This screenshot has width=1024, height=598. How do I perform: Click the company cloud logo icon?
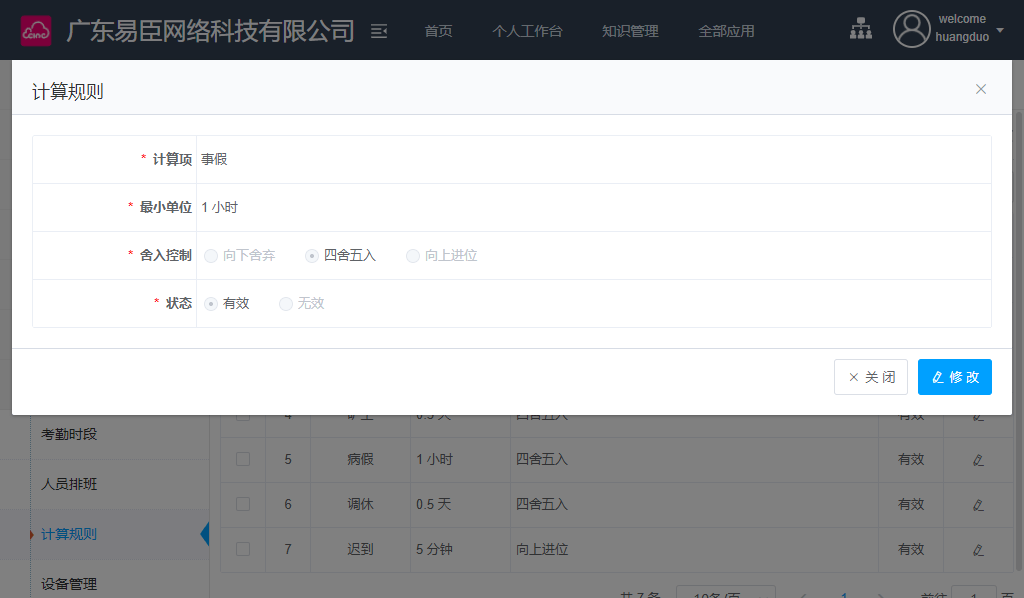36,30
